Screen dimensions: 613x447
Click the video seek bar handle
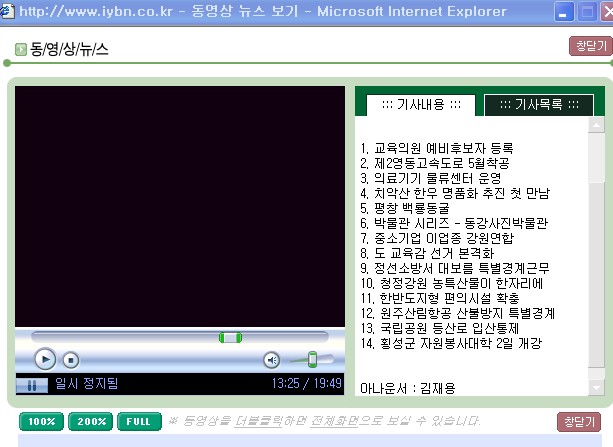click(x=230, y=338)
